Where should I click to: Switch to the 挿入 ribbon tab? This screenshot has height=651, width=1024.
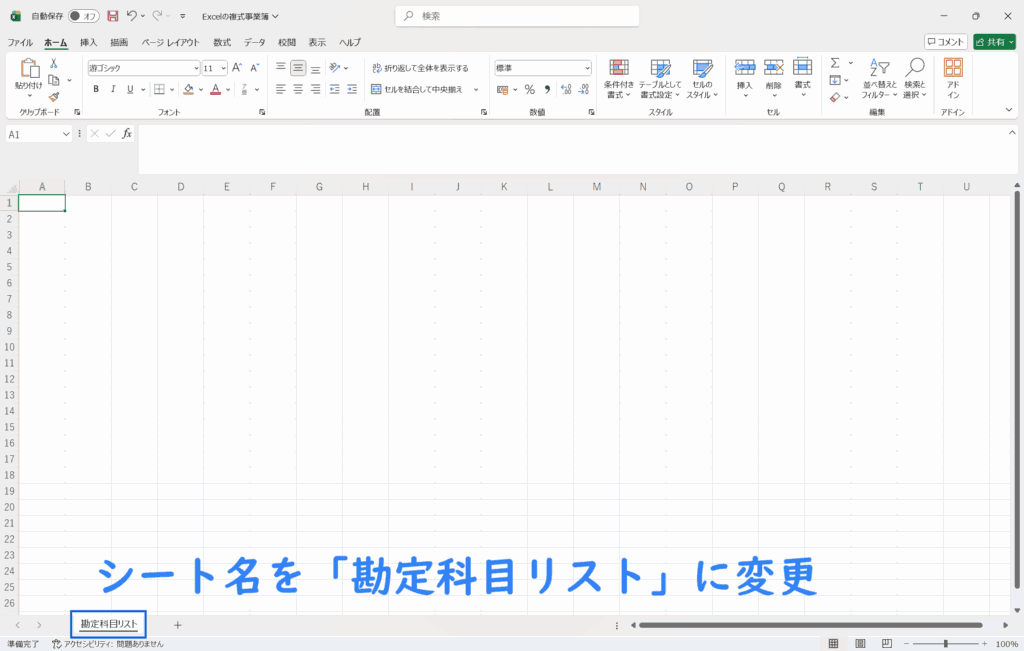point(89,42)
